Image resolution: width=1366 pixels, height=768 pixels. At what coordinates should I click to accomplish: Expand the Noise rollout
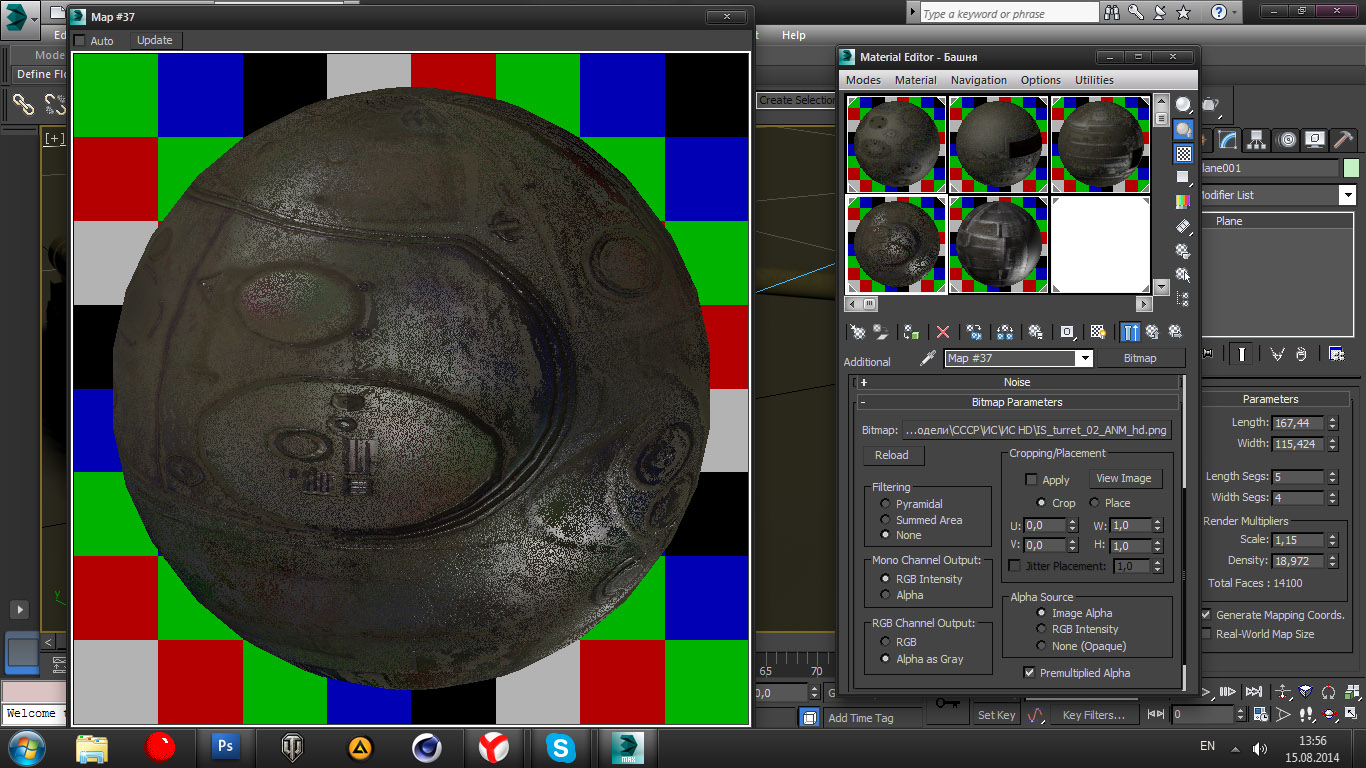click(1016, 382)
